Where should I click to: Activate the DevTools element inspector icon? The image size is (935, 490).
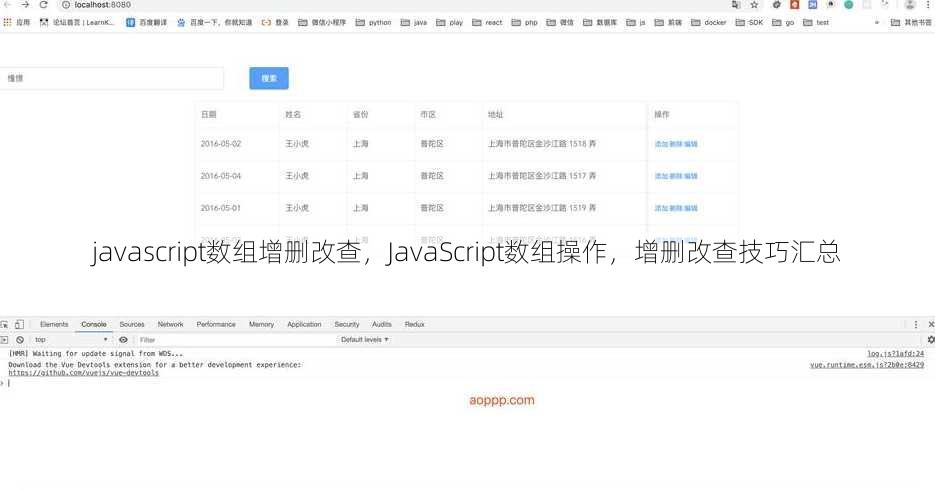click(x=5, y=324)
